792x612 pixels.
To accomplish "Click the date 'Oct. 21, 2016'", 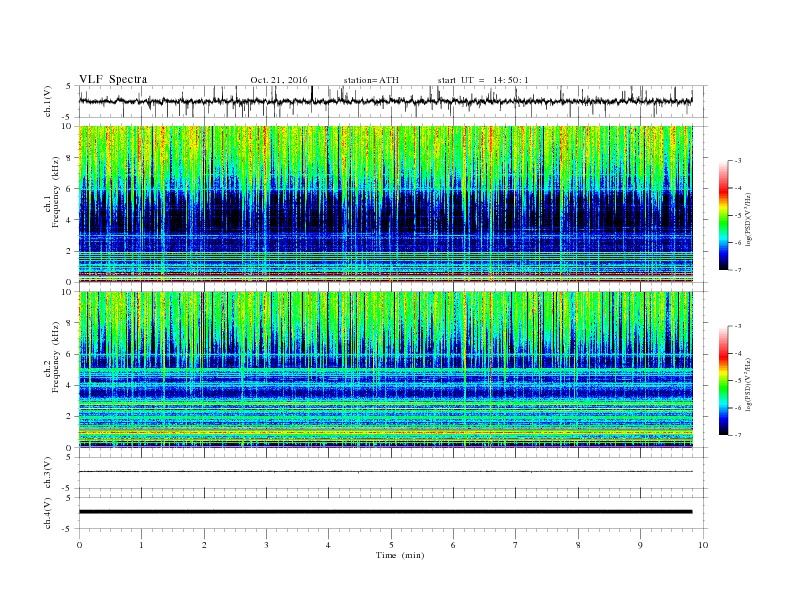I will point(279,80).
